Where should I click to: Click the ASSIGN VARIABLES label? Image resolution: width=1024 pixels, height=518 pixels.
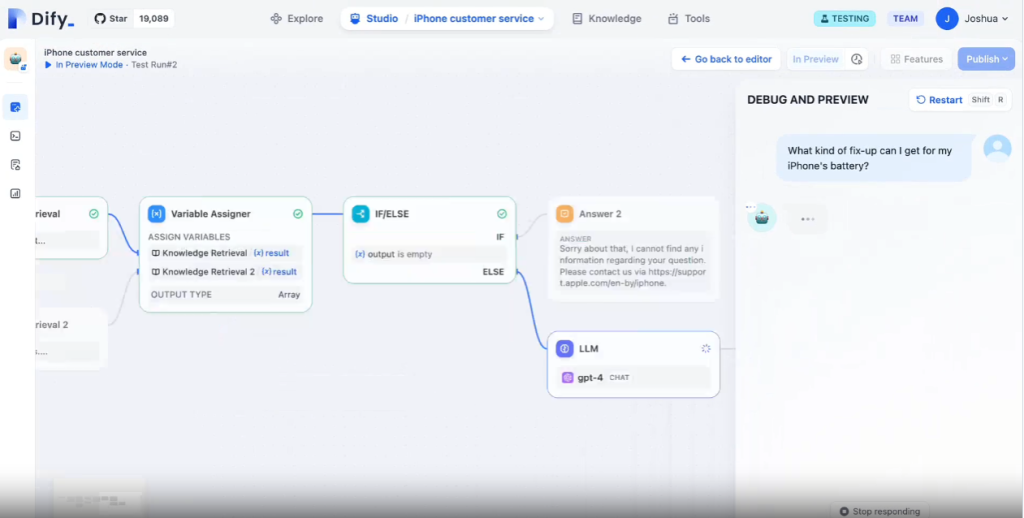[x=189, y=237]
